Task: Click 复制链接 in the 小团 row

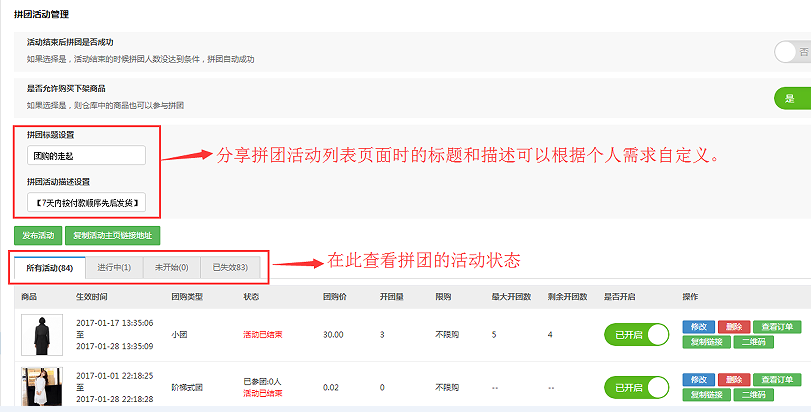Action: coord(706,342)
